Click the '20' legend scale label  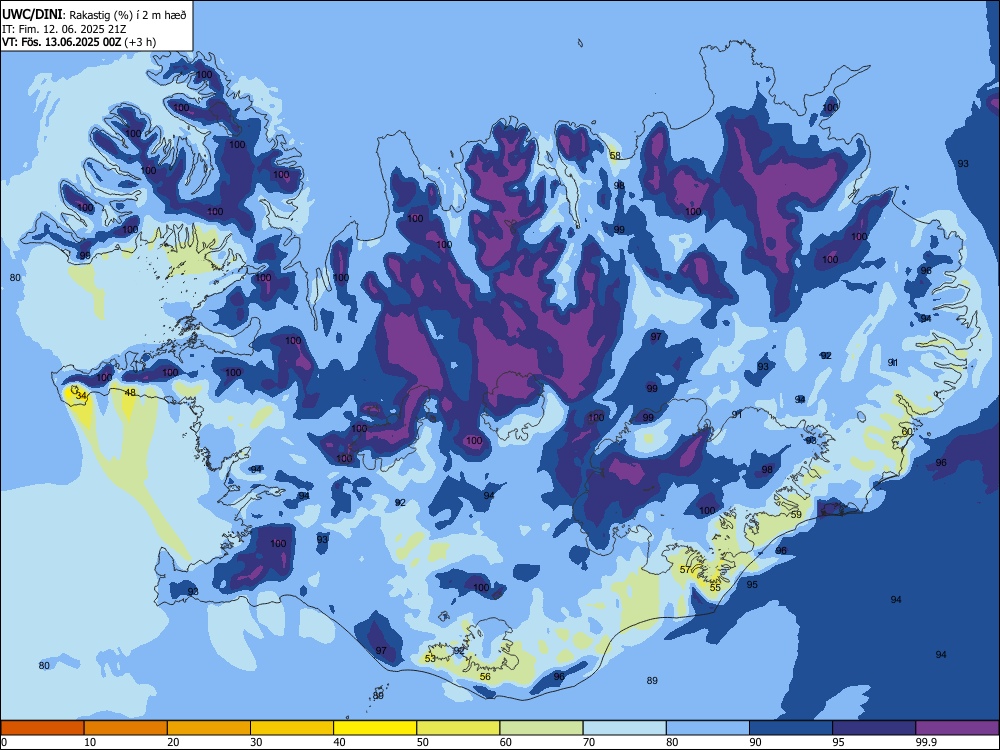point(173,742)
